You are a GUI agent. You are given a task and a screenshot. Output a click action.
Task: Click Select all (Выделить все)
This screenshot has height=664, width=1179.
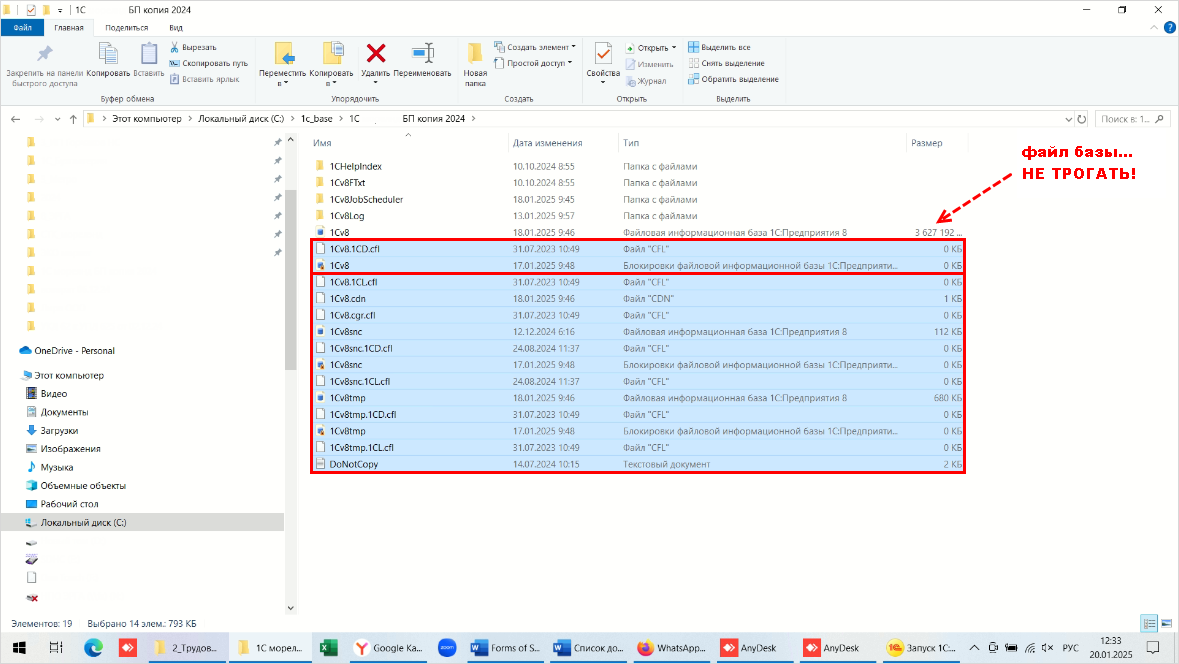719,47
